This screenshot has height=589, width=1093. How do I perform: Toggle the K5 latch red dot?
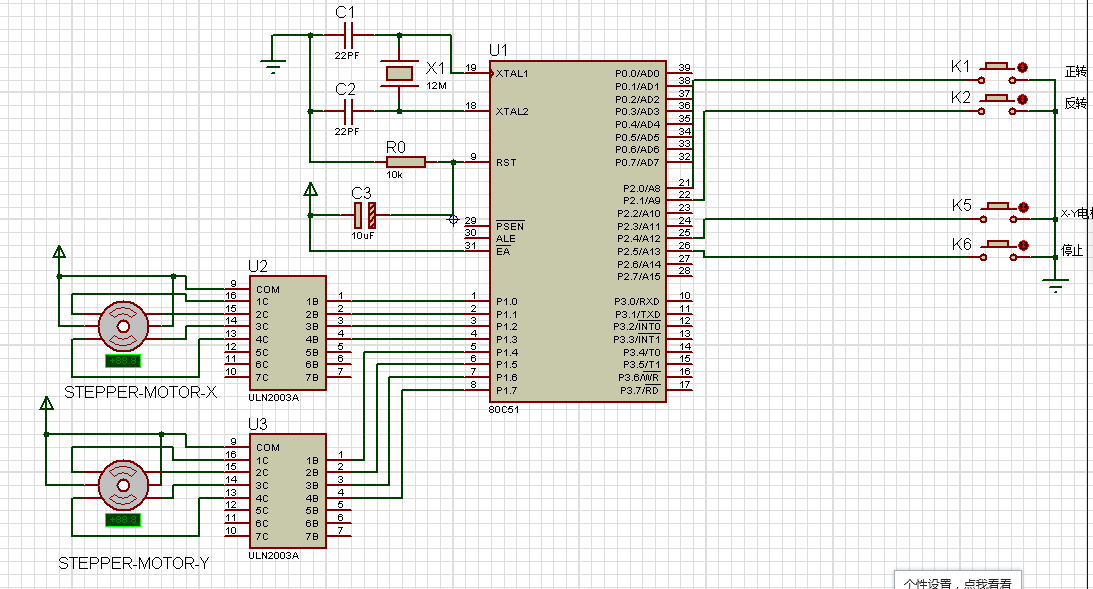(x=1023, y=208)
